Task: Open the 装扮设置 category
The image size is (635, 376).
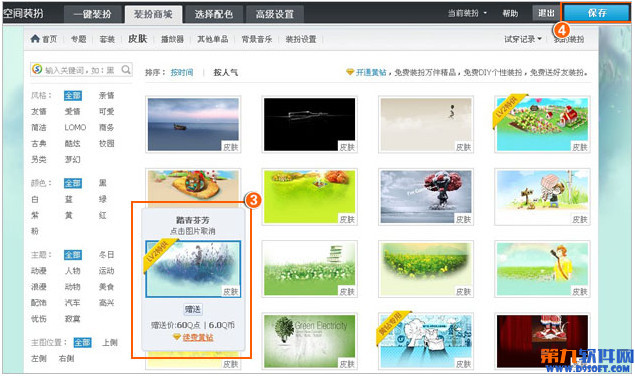Action: tap(301, 39)
